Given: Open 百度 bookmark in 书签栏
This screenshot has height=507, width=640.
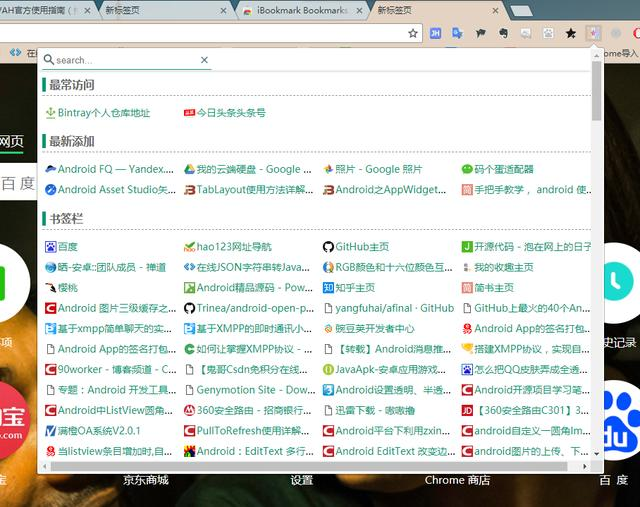Looking at the screenshot, I should (x=61, y=247).
